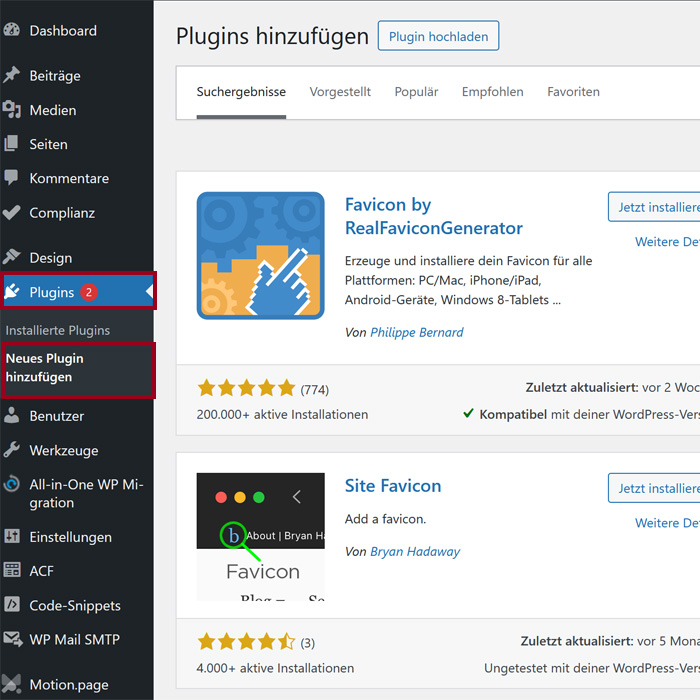
Task: Click the Complianz checkmark icon
Action: coord(12,212)
